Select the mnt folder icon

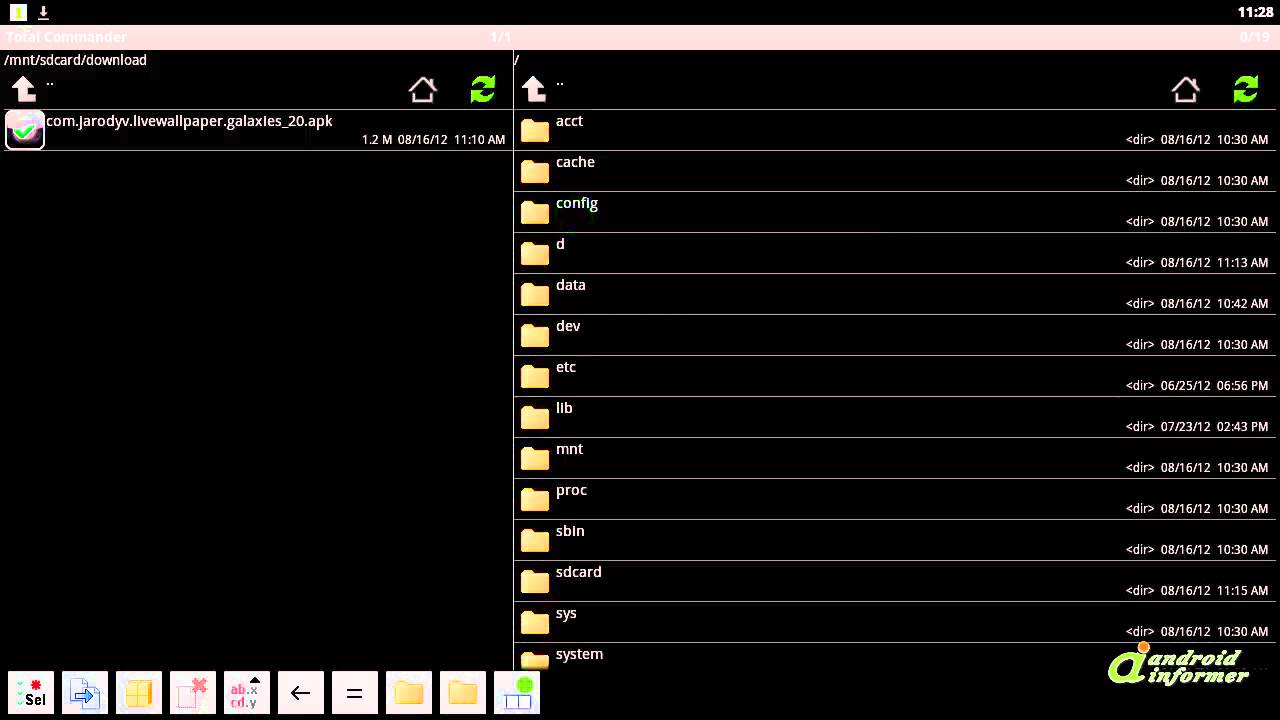[x=535, y=459]
